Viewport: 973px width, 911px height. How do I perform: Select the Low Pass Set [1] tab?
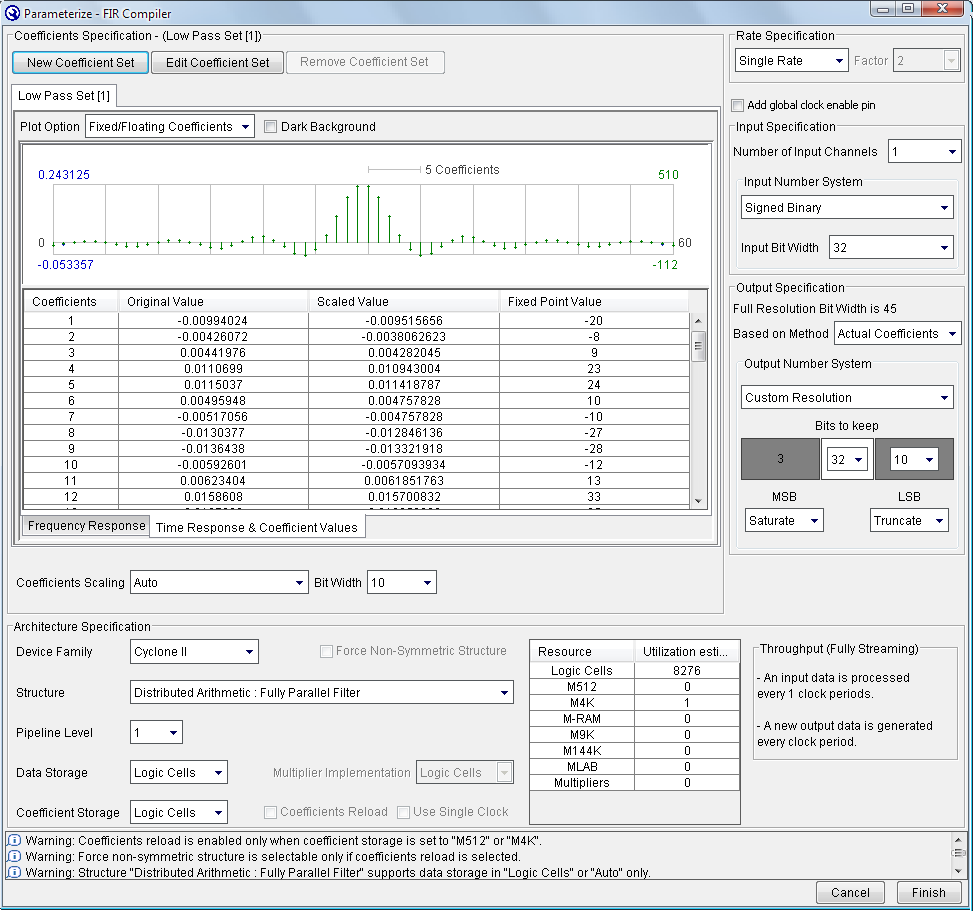point(64,96)
